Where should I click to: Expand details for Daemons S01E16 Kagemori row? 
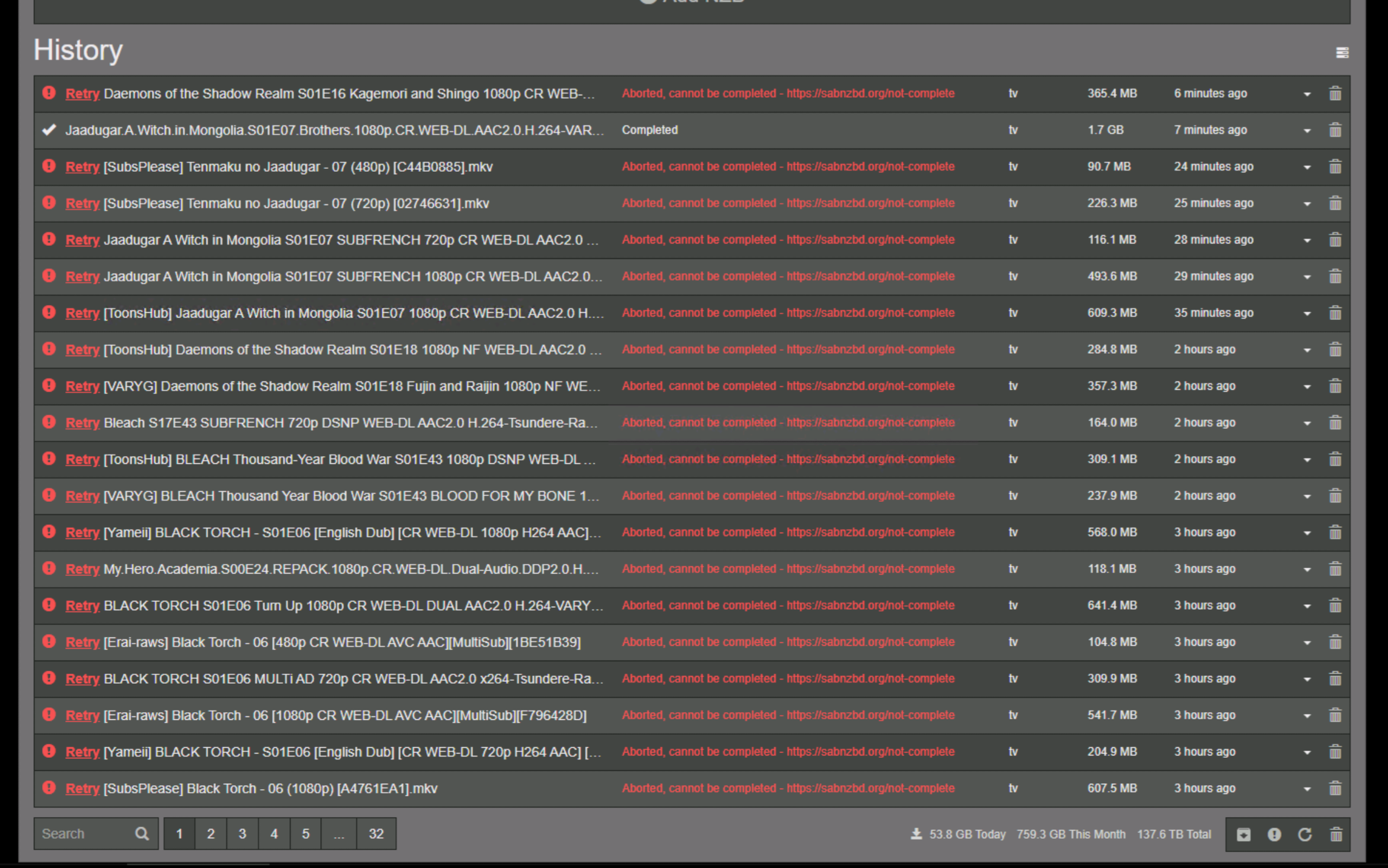(1307, 94)
